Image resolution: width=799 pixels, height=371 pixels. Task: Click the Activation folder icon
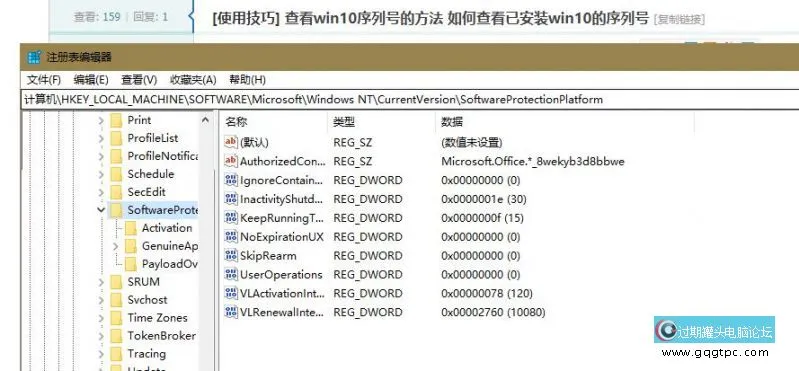coord(131,228)
